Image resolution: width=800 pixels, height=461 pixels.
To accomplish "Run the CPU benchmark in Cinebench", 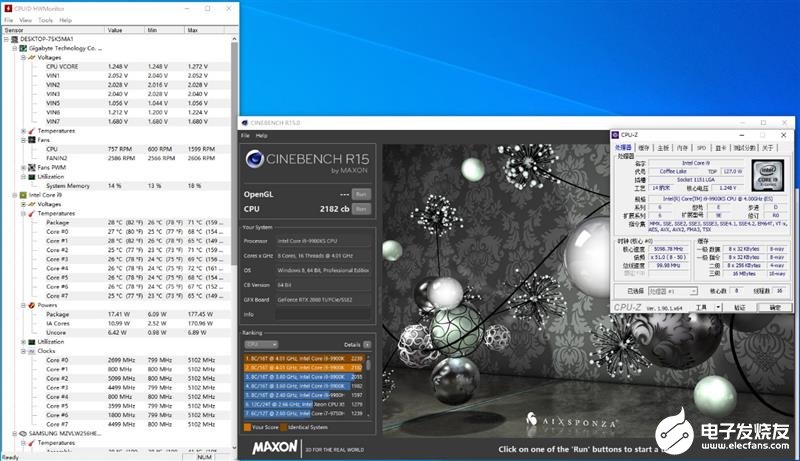I will (361, 209).
